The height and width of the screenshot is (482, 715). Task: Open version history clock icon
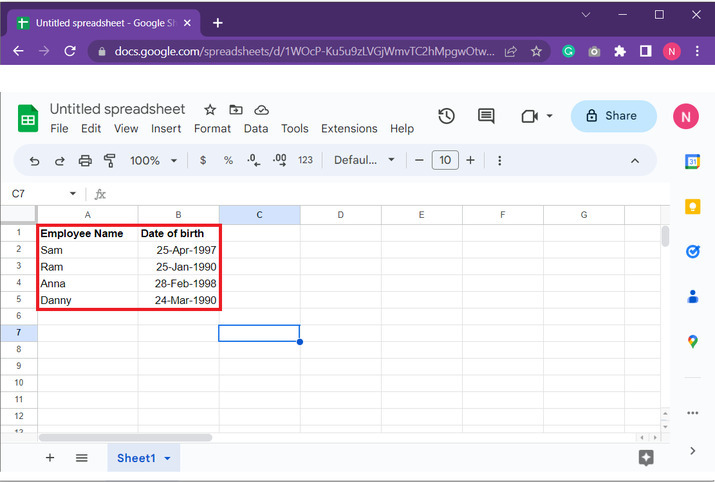(446, 116)
